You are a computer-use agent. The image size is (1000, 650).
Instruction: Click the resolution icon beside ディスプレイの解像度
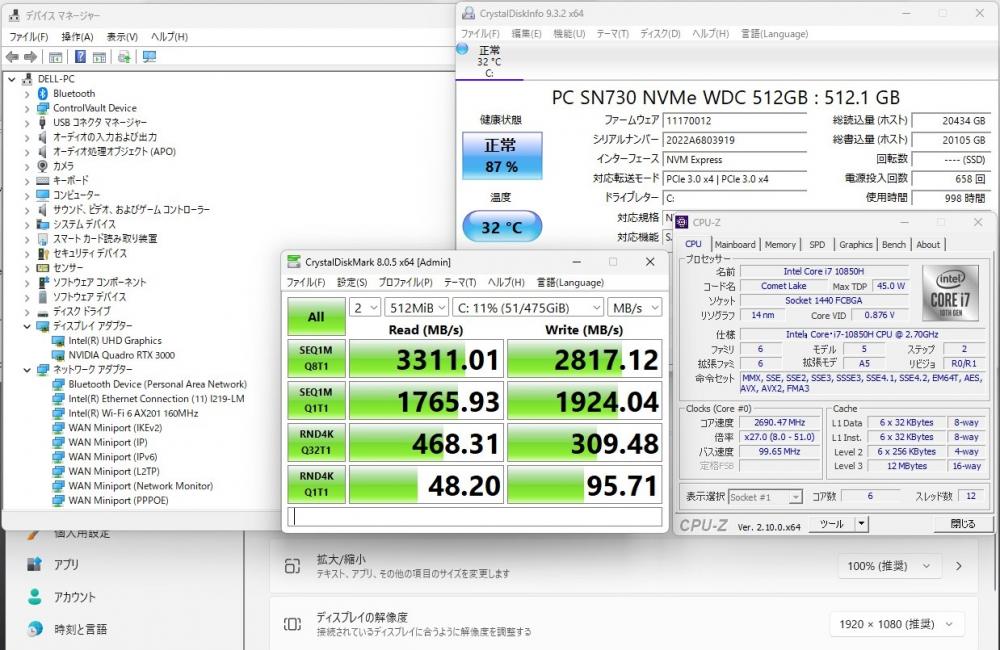(292, 624)
